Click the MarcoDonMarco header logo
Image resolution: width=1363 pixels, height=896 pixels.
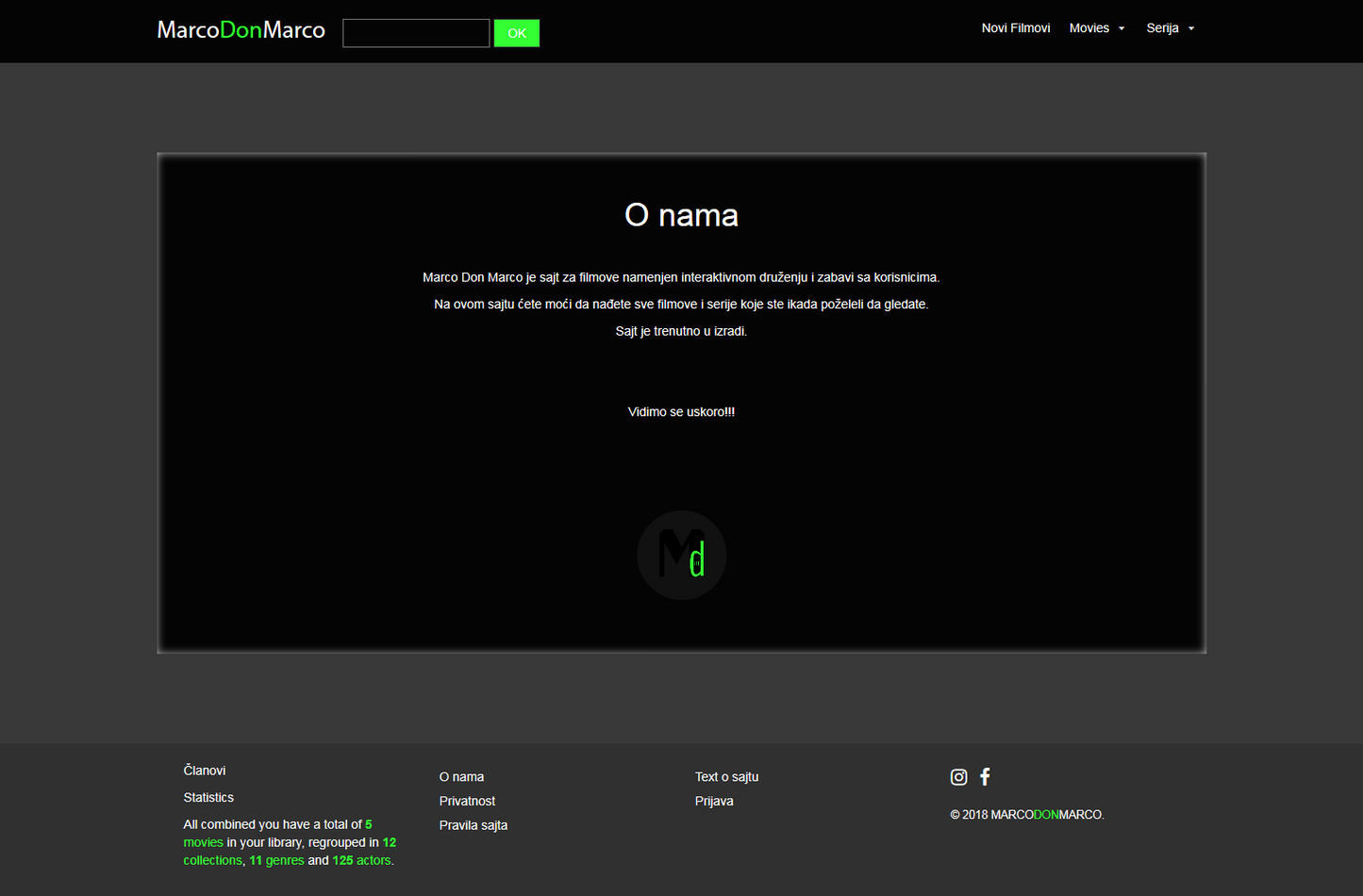(241, 30)
